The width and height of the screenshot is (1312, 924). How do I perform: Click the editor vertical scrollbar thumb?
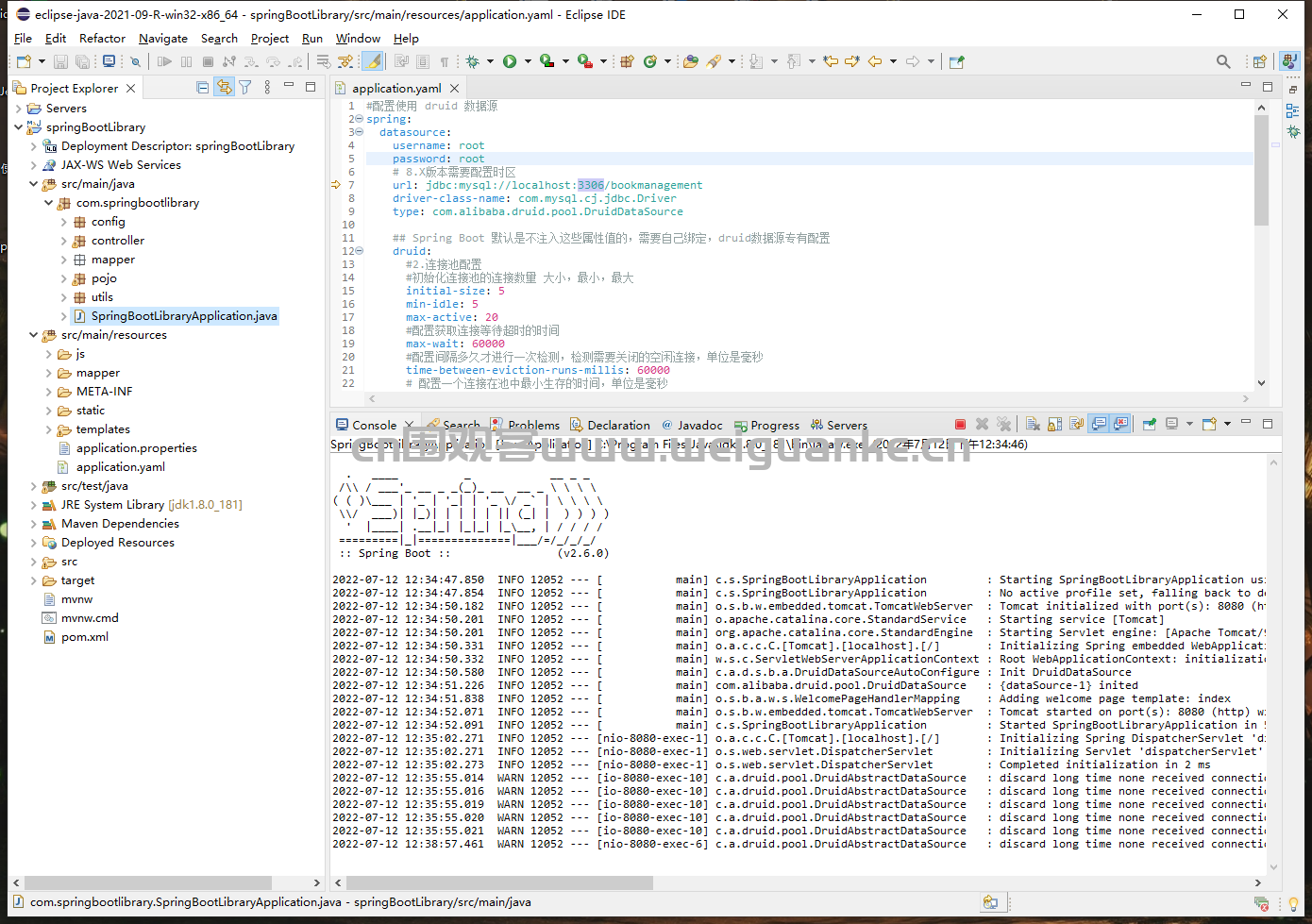click(1261, 170)
